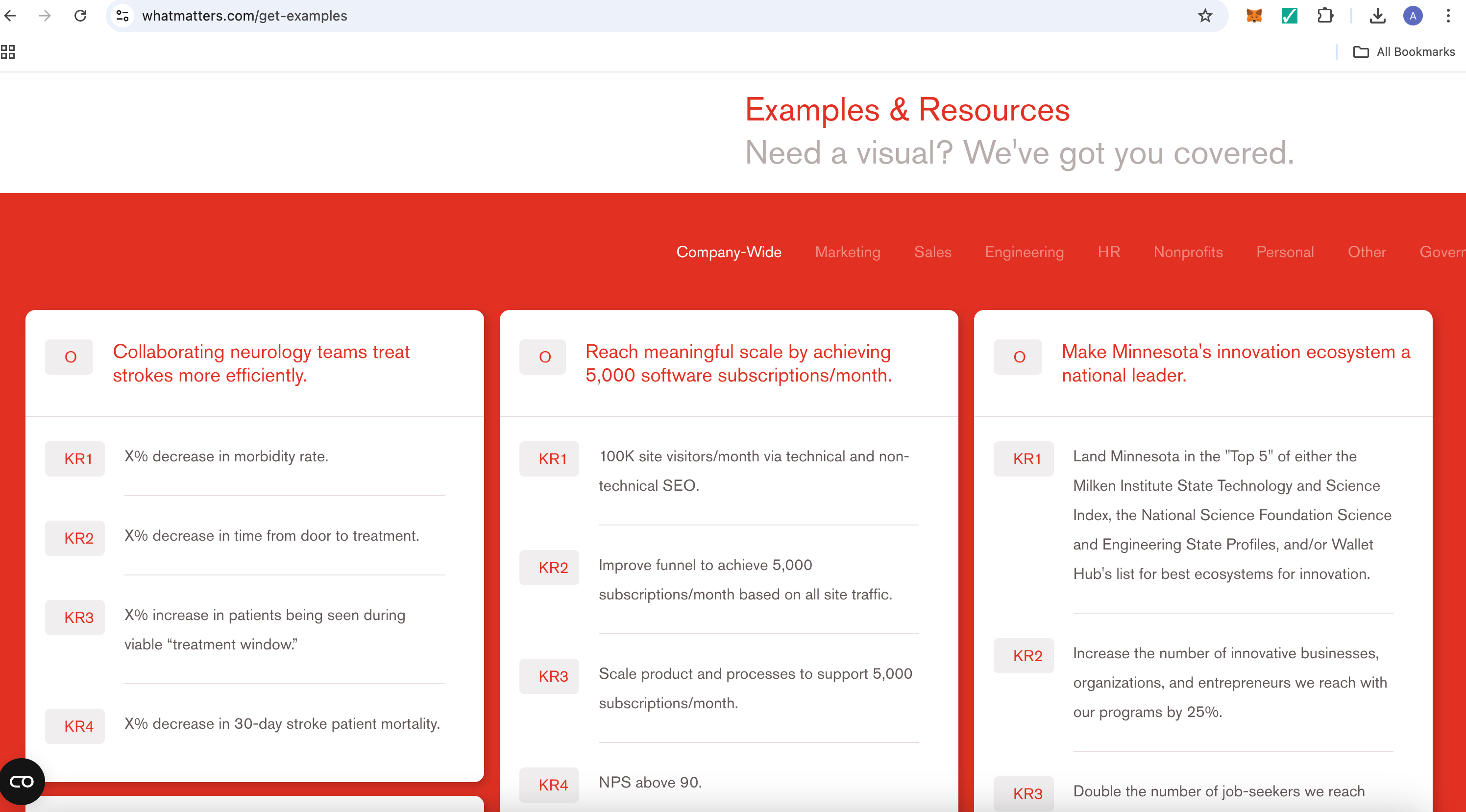The image size is (1466, 812).
Task: Click the KR4 badge beside NPS above 90
Action: [549, 785]
